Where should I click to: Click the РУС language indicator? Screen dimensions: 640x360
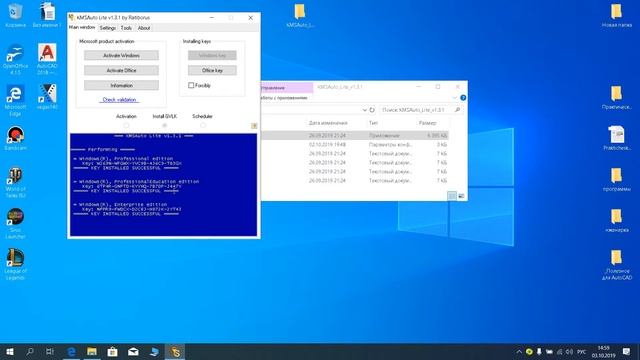582,351
